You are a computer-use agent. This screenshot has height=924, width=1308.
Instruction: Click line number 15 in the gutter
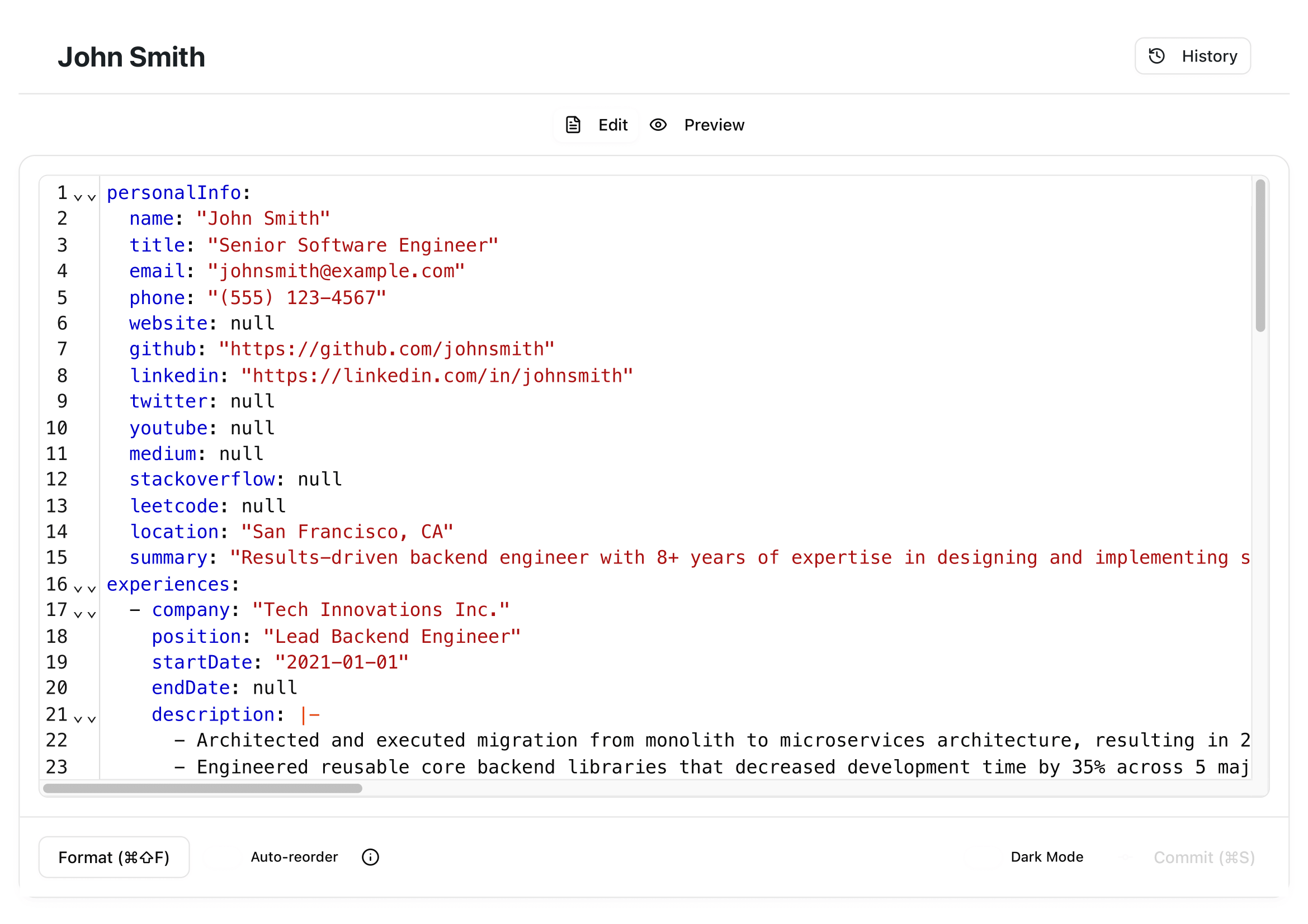[x=56, y=557]
